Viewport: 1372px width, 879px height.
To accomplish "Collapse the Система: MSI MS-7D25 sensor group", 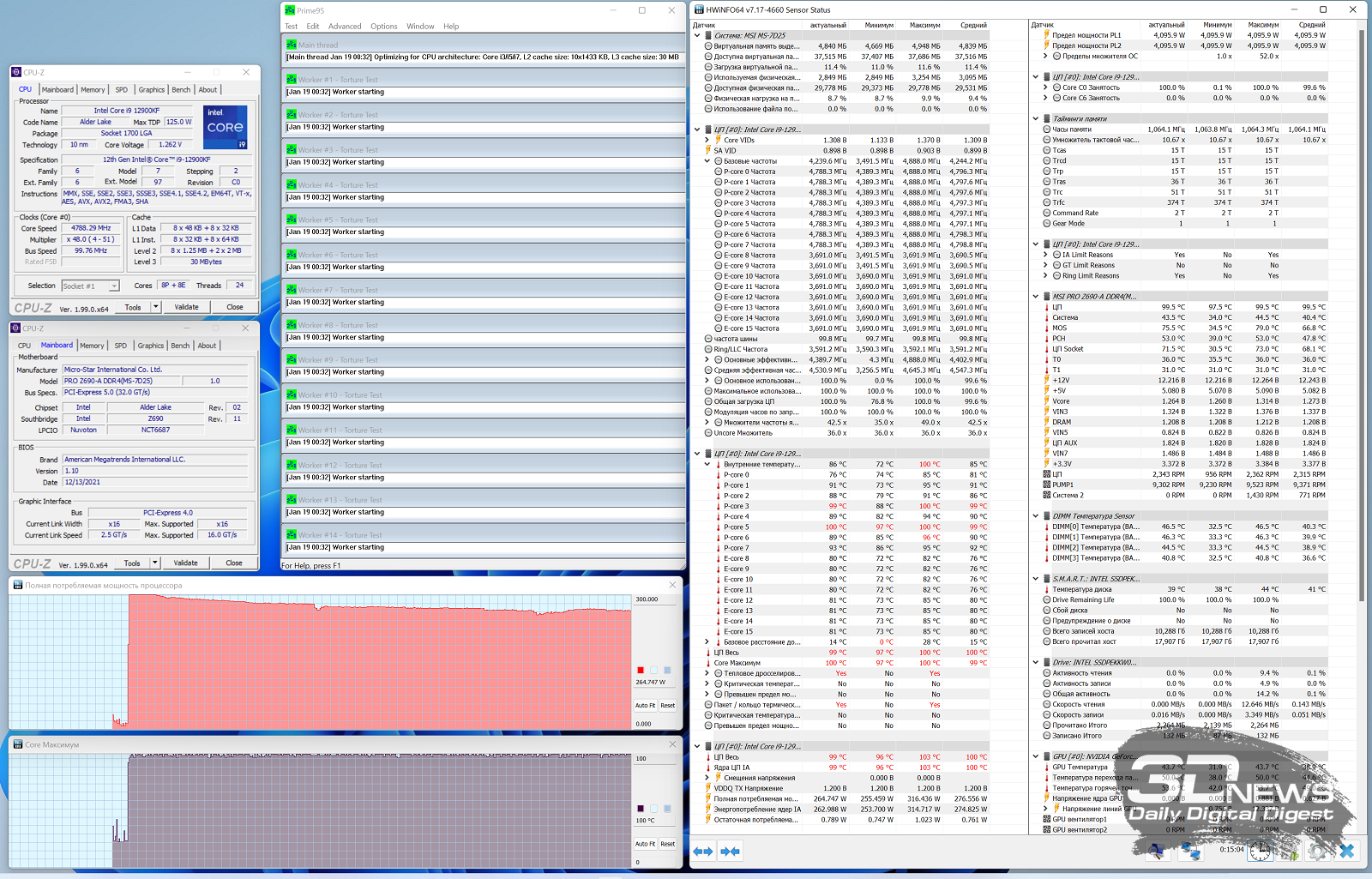I will click(697, 36).
